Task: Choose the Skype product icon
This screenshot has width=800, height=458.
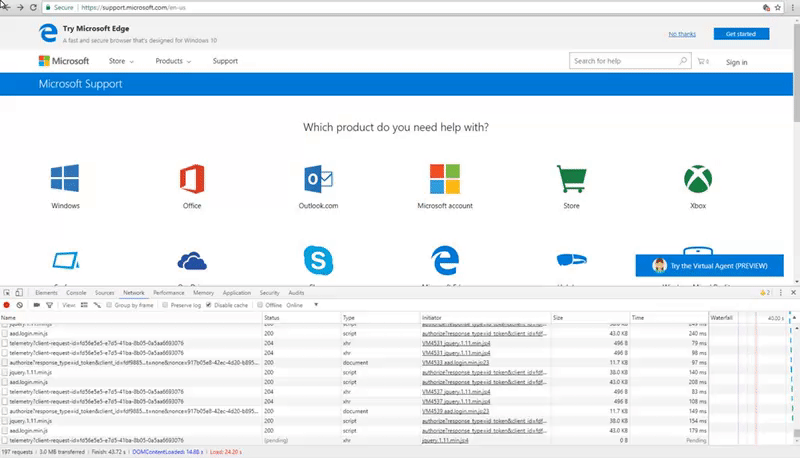Action: tap(318, 260)
